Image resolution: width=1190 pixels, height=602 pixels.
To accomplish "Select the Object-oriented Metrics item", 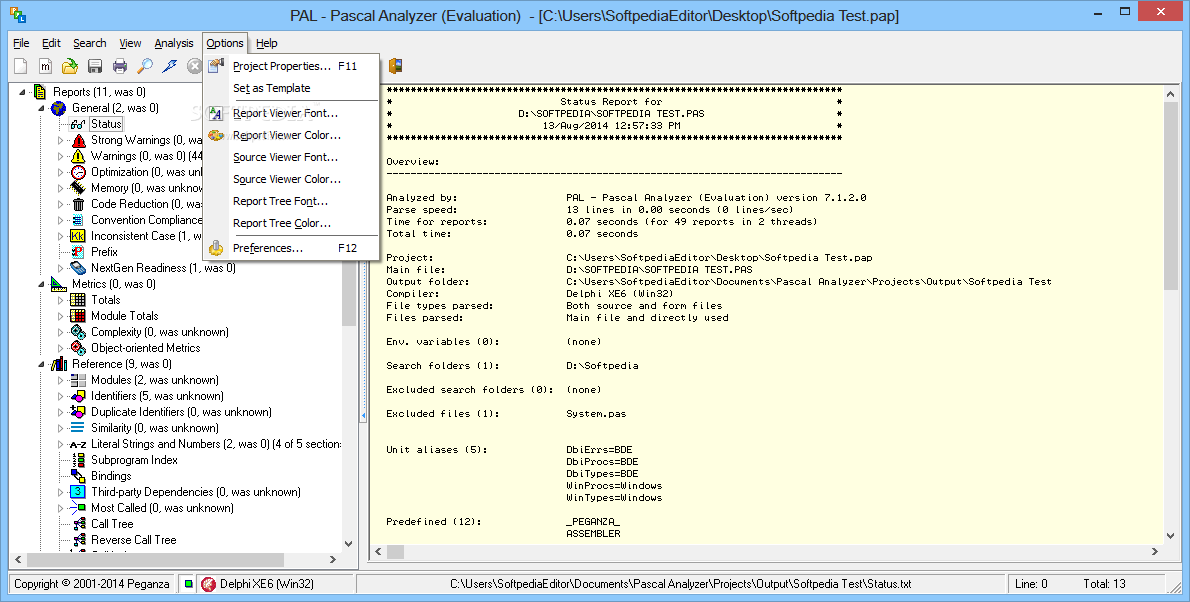I will coord(146,348).
